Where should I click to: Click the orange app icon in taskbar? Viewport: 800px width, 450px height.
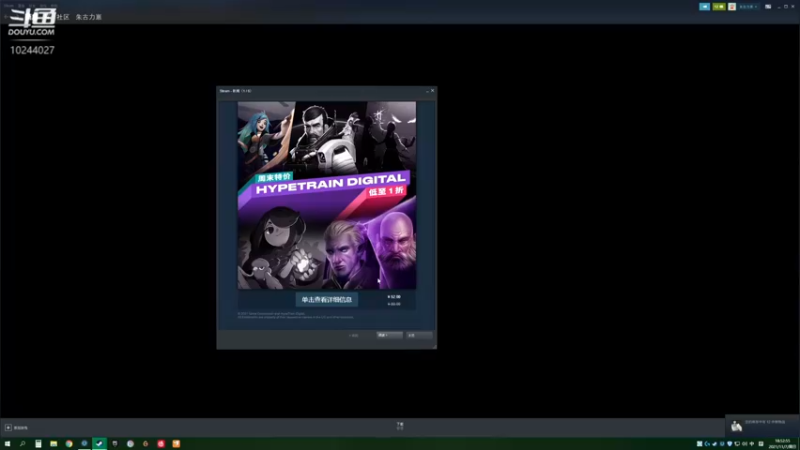pyautogui.click(x=176, y=444)
